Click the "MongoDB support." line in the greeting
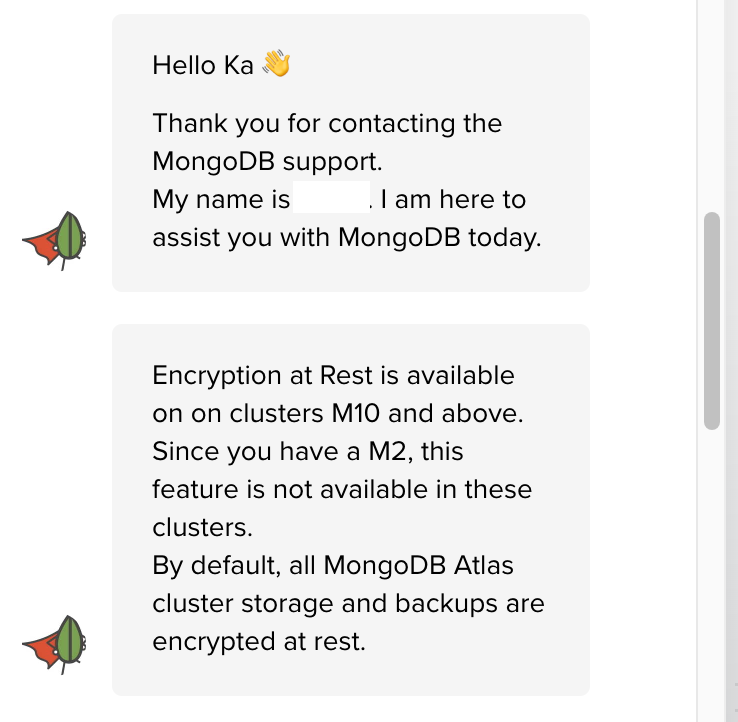 (267, 162)
